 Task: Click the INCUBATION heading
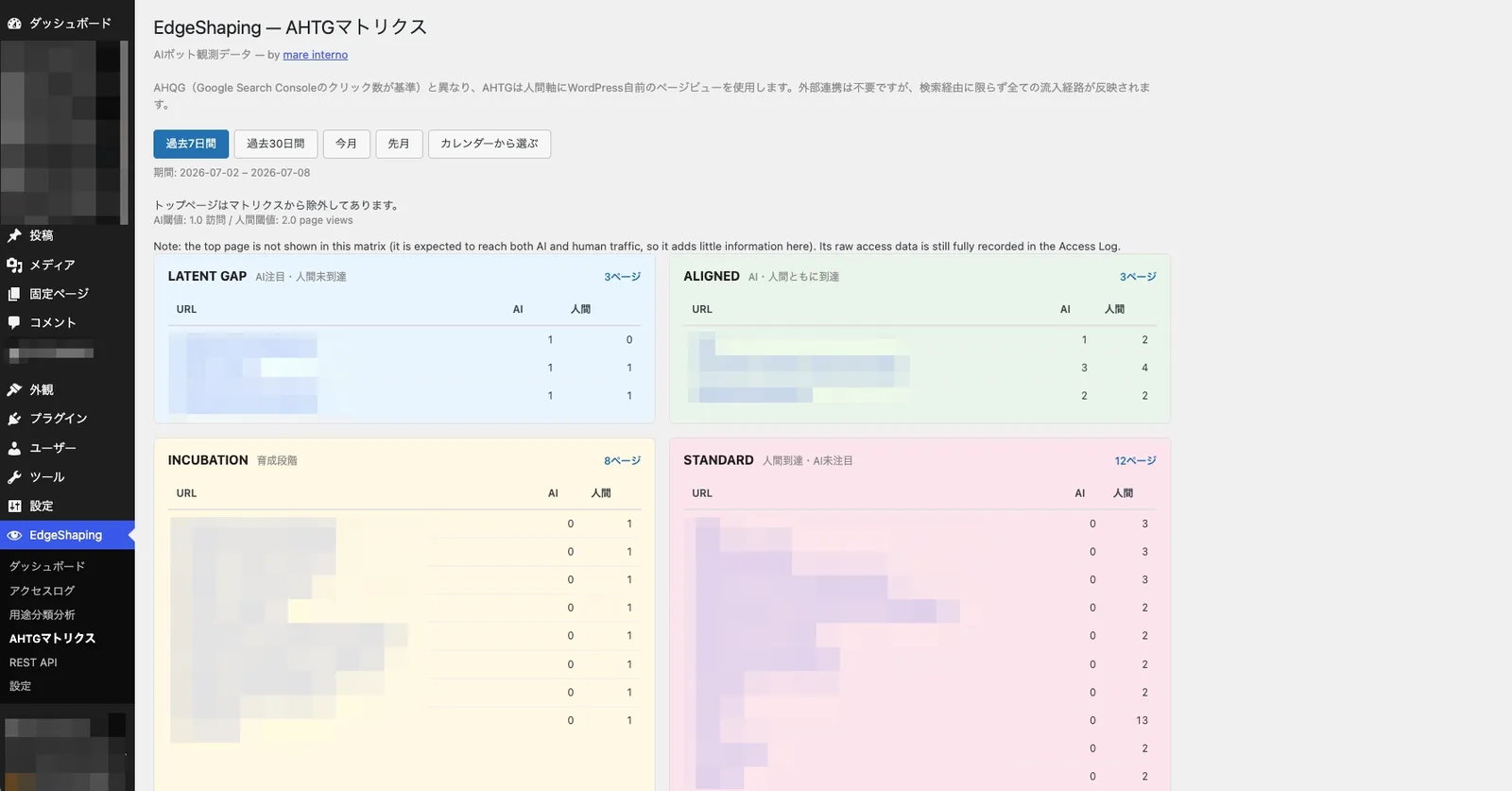(x=208, y=460)
